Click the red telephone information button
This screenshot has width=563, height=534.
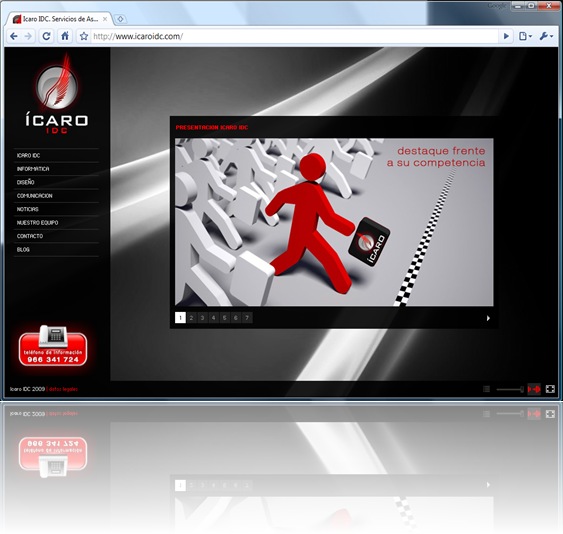click(x=53, y=346)
